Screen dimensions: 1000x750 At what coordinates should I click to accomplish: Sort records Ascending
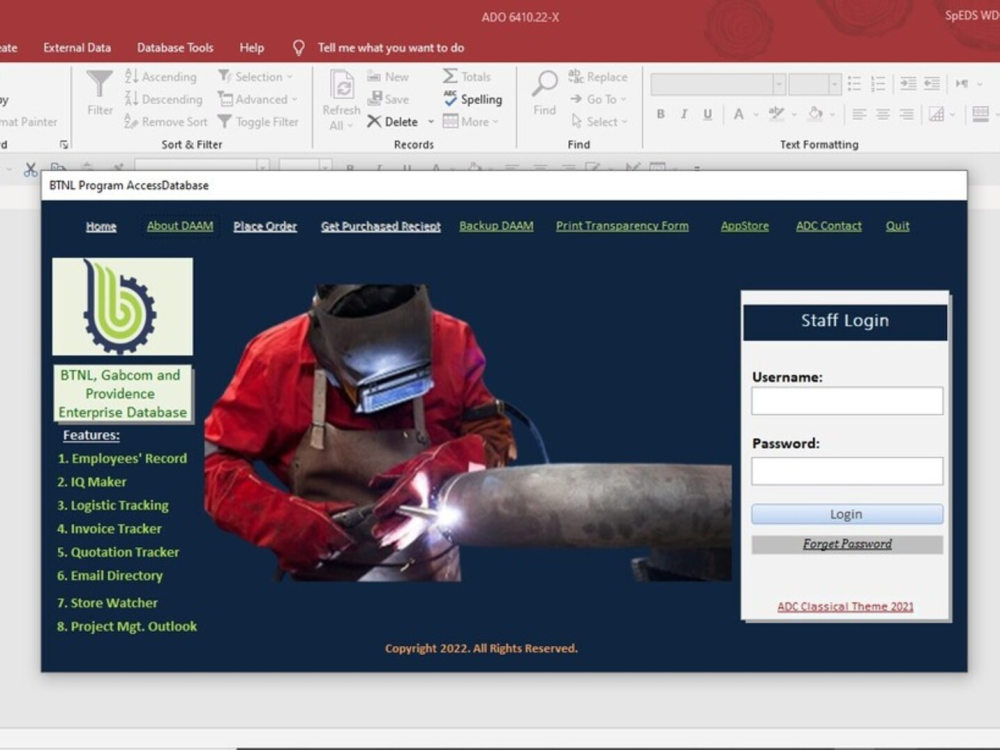coord(161,77)
